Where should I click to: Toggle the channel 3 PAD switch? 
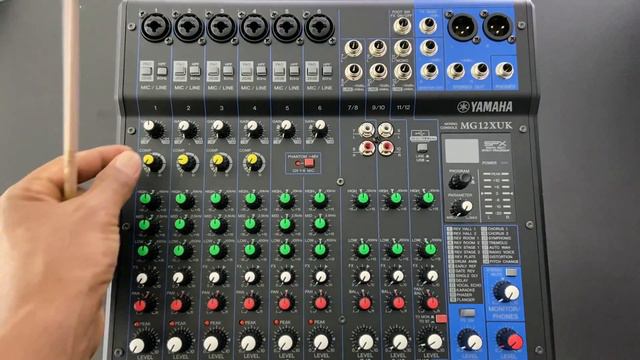tap(213, 71)
